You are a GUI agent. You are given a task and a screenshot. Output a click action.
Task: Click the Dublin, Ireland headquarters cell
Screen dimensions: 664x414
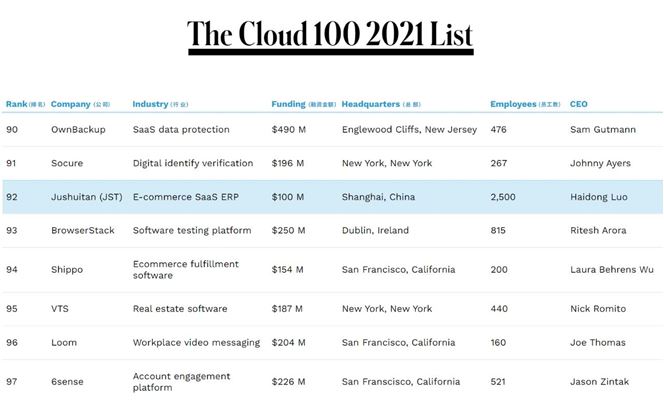375,230
